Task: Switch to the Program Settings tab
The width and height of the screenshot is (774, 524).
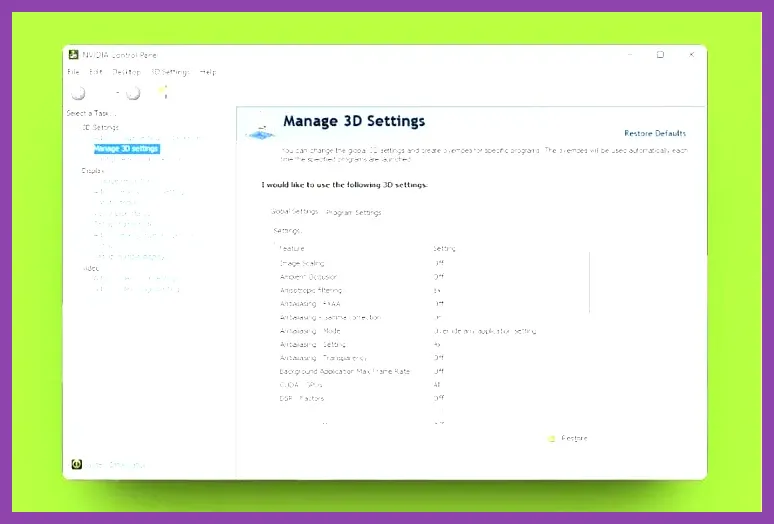Action: (x=353, y=213)
